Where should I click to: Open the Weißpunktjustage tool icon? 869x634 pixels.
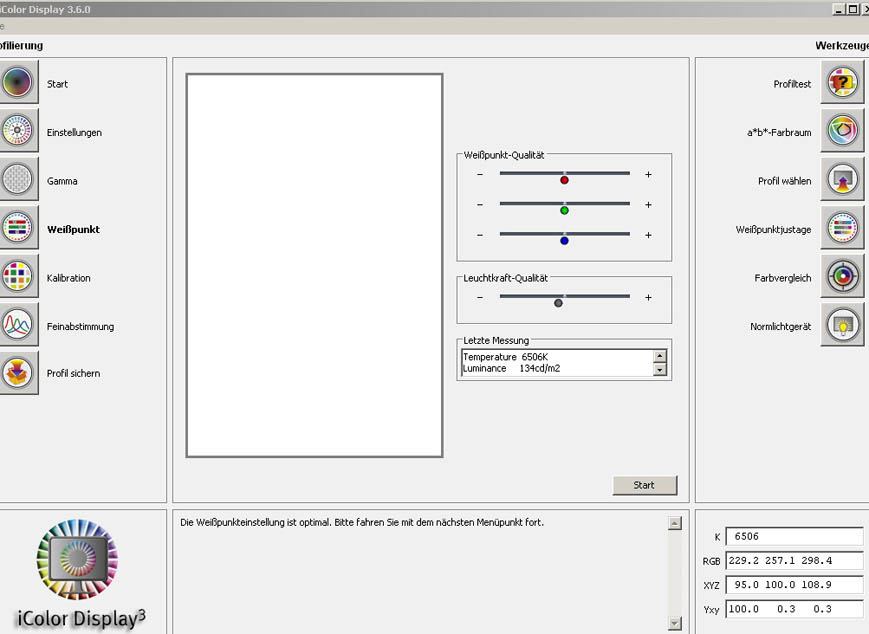click(x=843, y=229)
